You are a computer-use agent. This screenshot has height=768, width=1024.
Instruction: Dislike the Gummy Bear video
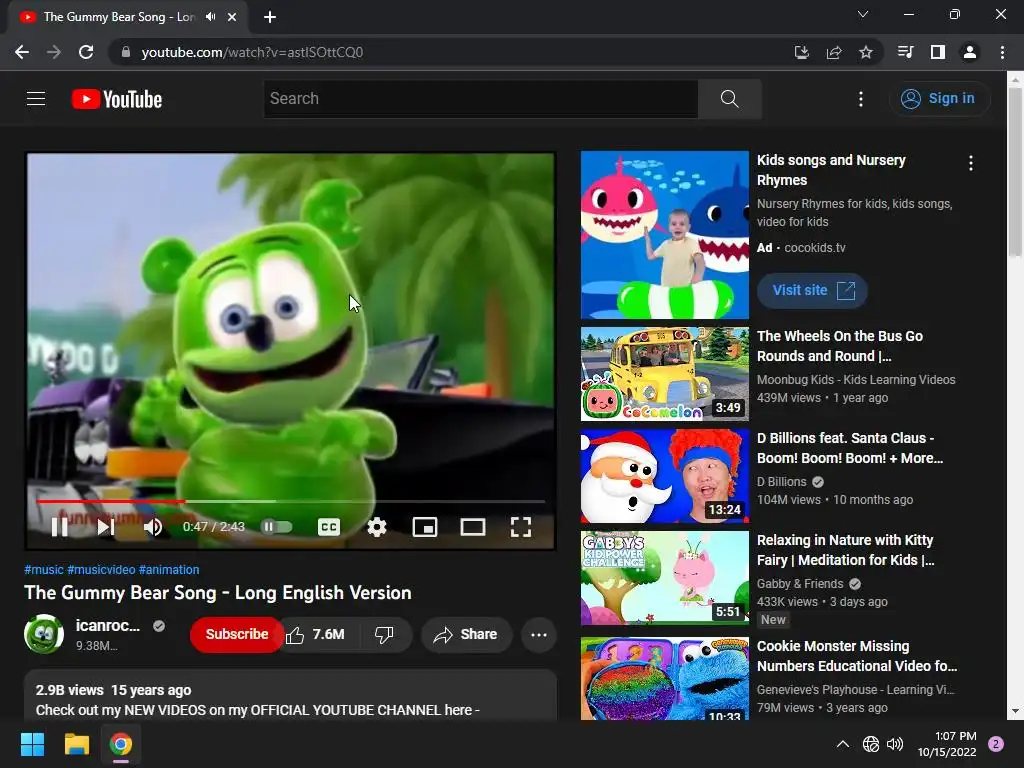(384, 634)
